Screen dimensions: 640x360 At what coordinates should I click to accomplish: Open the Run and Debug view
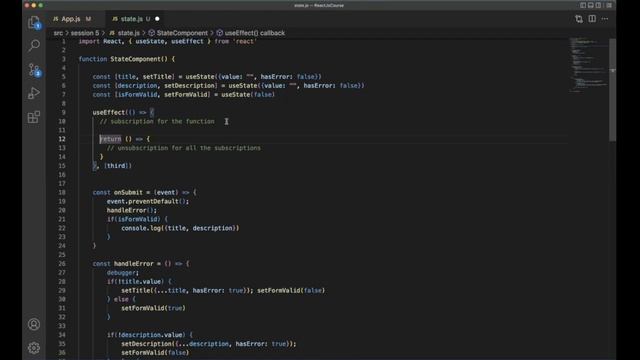coord(34,93)
